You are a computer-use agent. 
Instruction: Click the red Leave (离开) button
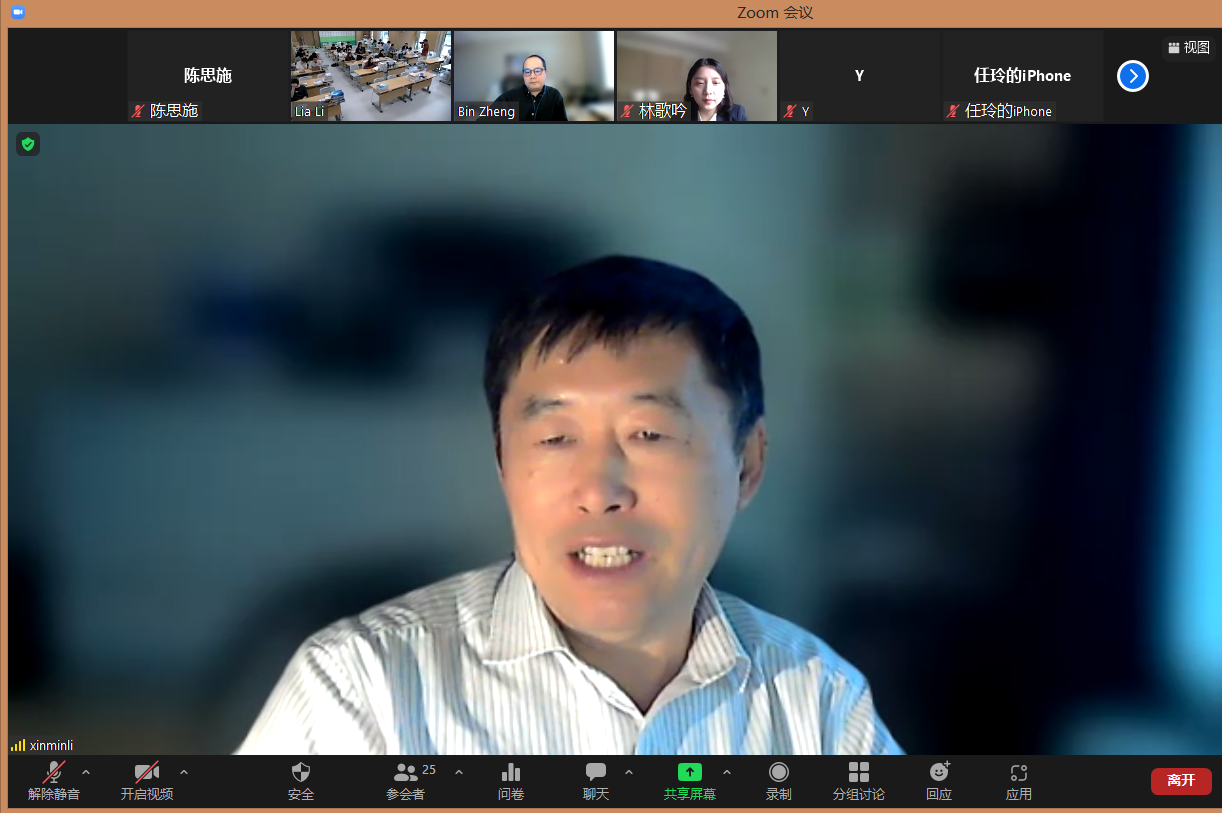pos(1180,780)
